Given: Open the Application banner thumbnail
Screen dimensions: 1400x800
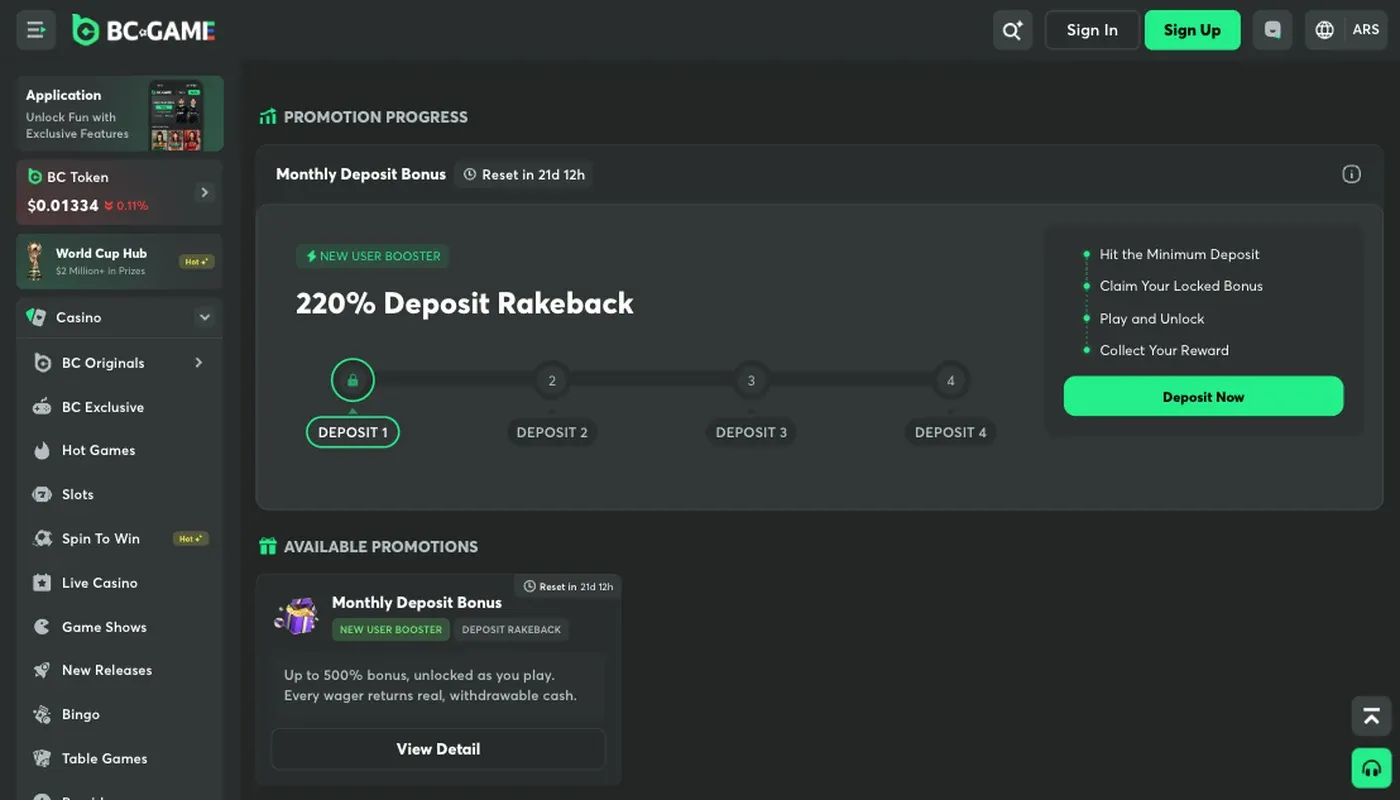Looking at the screenshot, I should click(176, 115).
